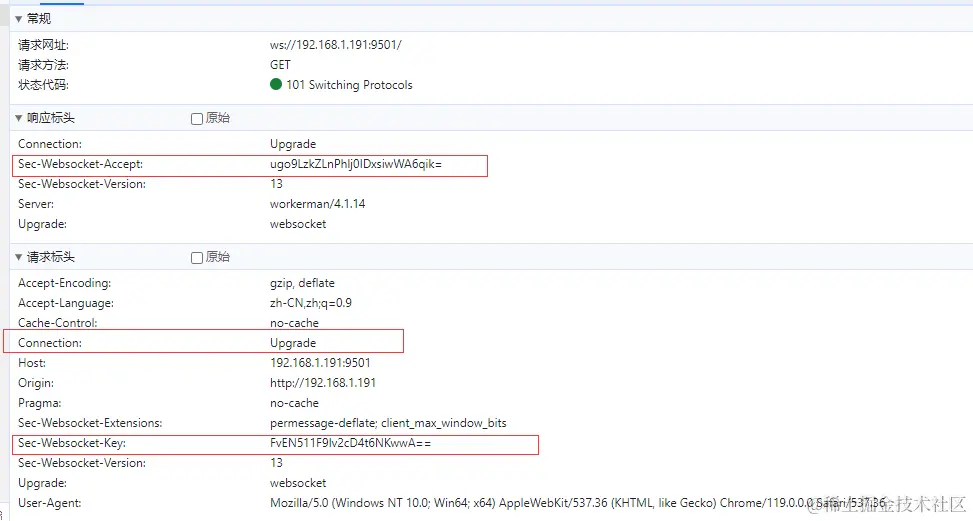Collapse the 响应标头 section
Viewport: 973px width, 521px height.
19,118
